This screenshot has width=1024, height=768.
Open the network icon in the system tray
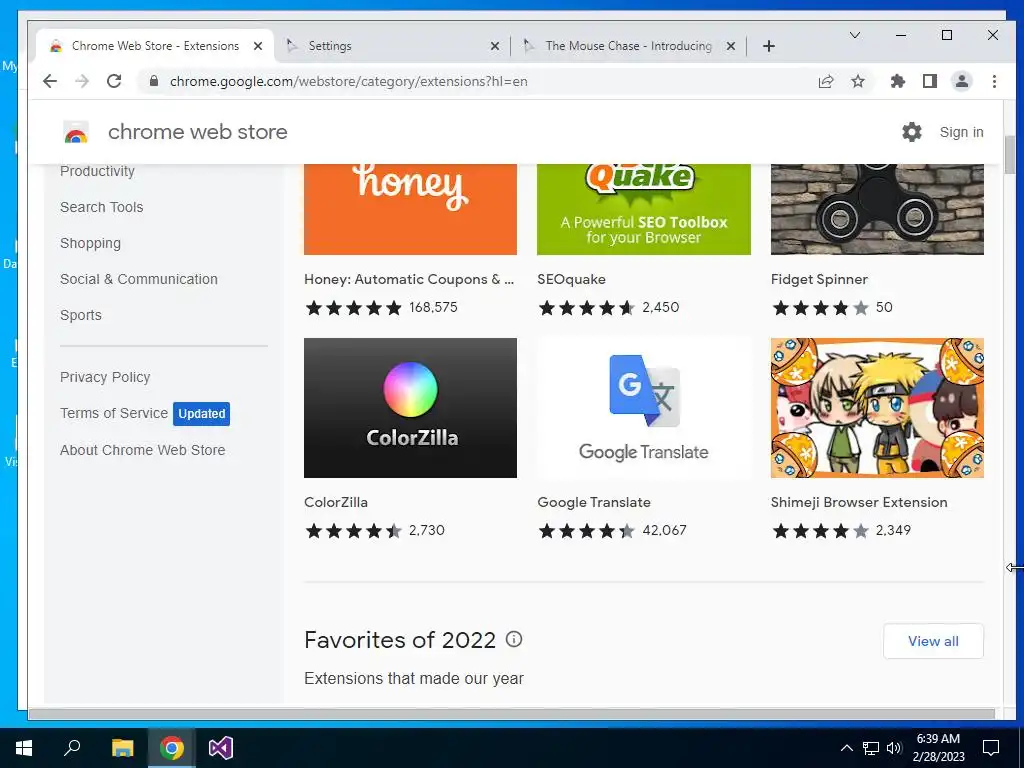(x=871, y=748)
